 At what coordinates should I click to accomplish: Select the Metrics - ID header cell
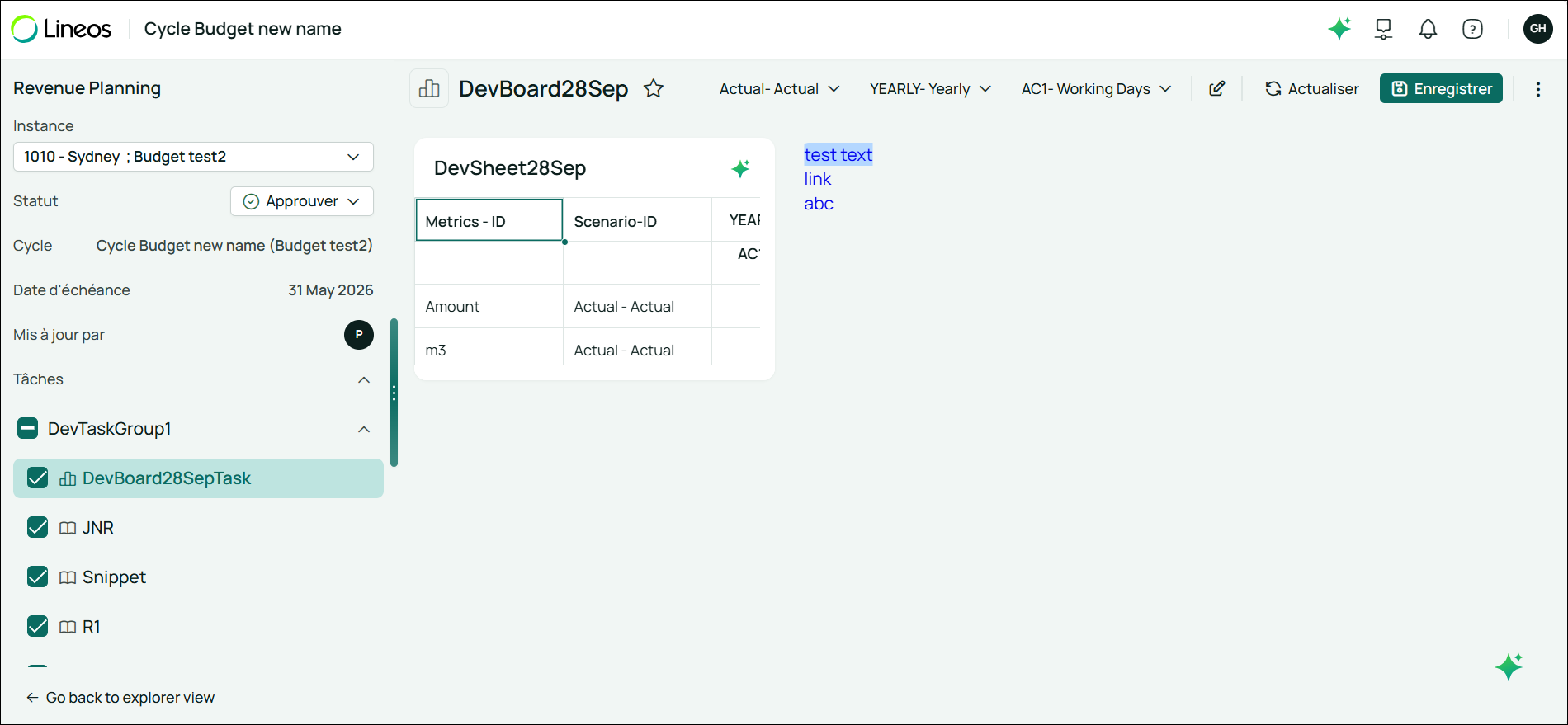tap(489, 220)
